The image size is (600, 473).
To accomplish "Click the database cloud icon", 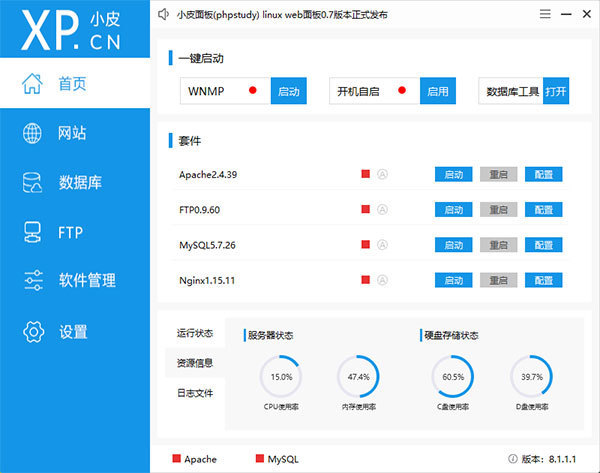I will pos(32,182).
